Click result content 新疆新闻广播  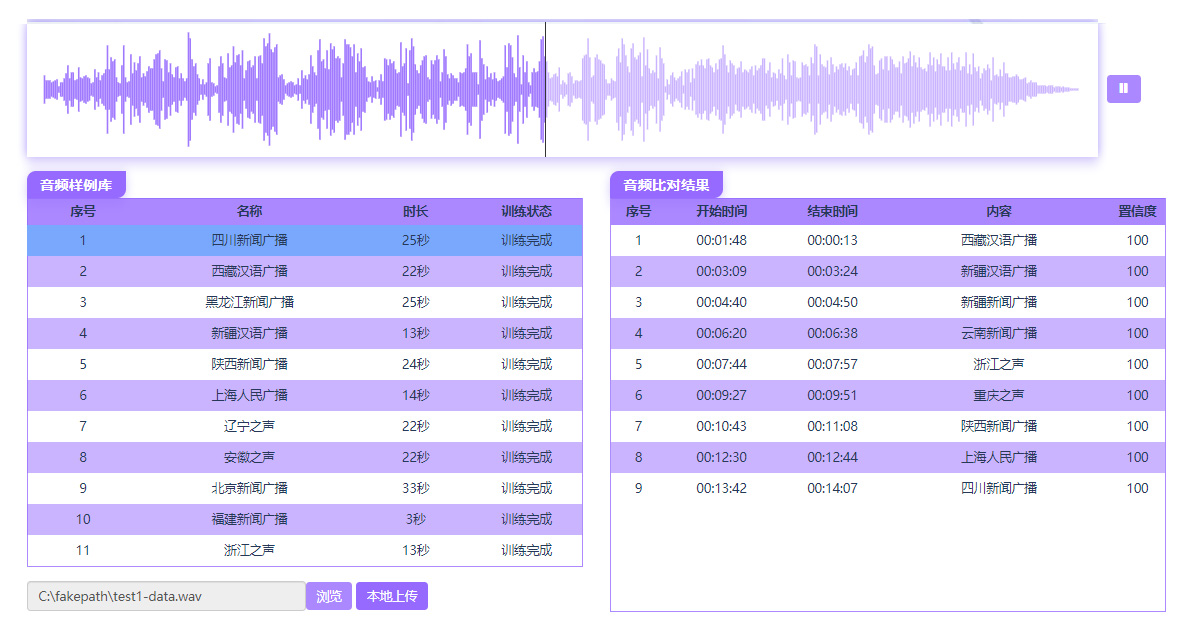click(x=999, y=302)
